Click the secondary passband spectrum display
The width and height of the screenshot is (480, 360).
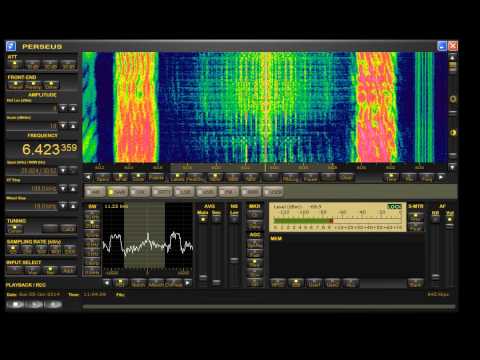point(148,238)
